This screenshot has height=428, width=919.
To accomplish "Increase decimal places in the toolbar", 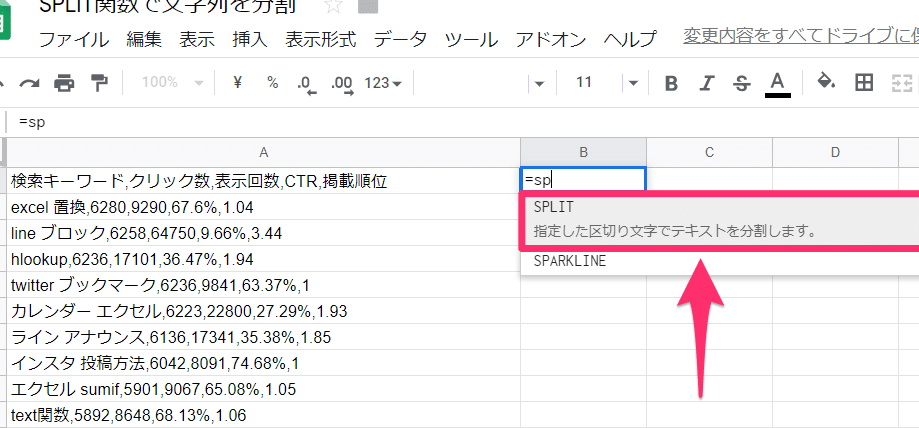I will pyautogui.click(x=341, y=84).
